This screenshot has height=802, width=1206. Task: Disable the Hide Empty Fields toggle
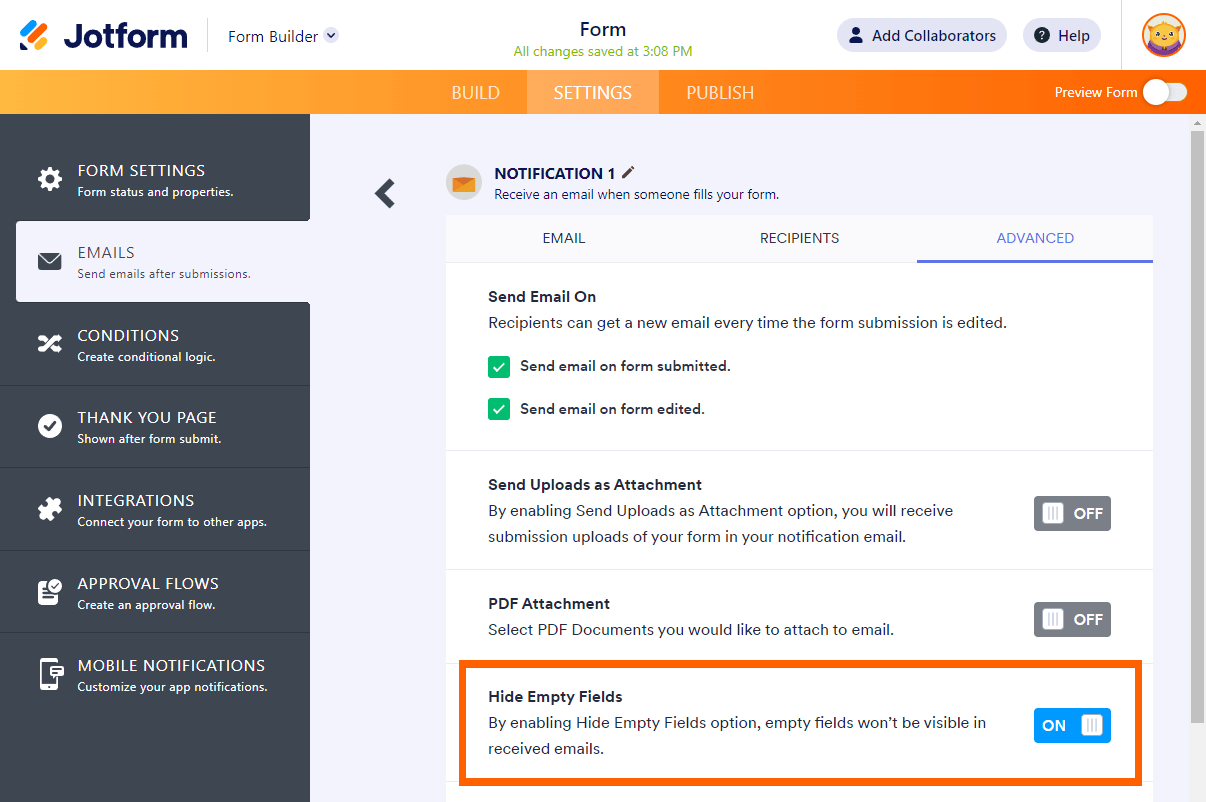1072,725
